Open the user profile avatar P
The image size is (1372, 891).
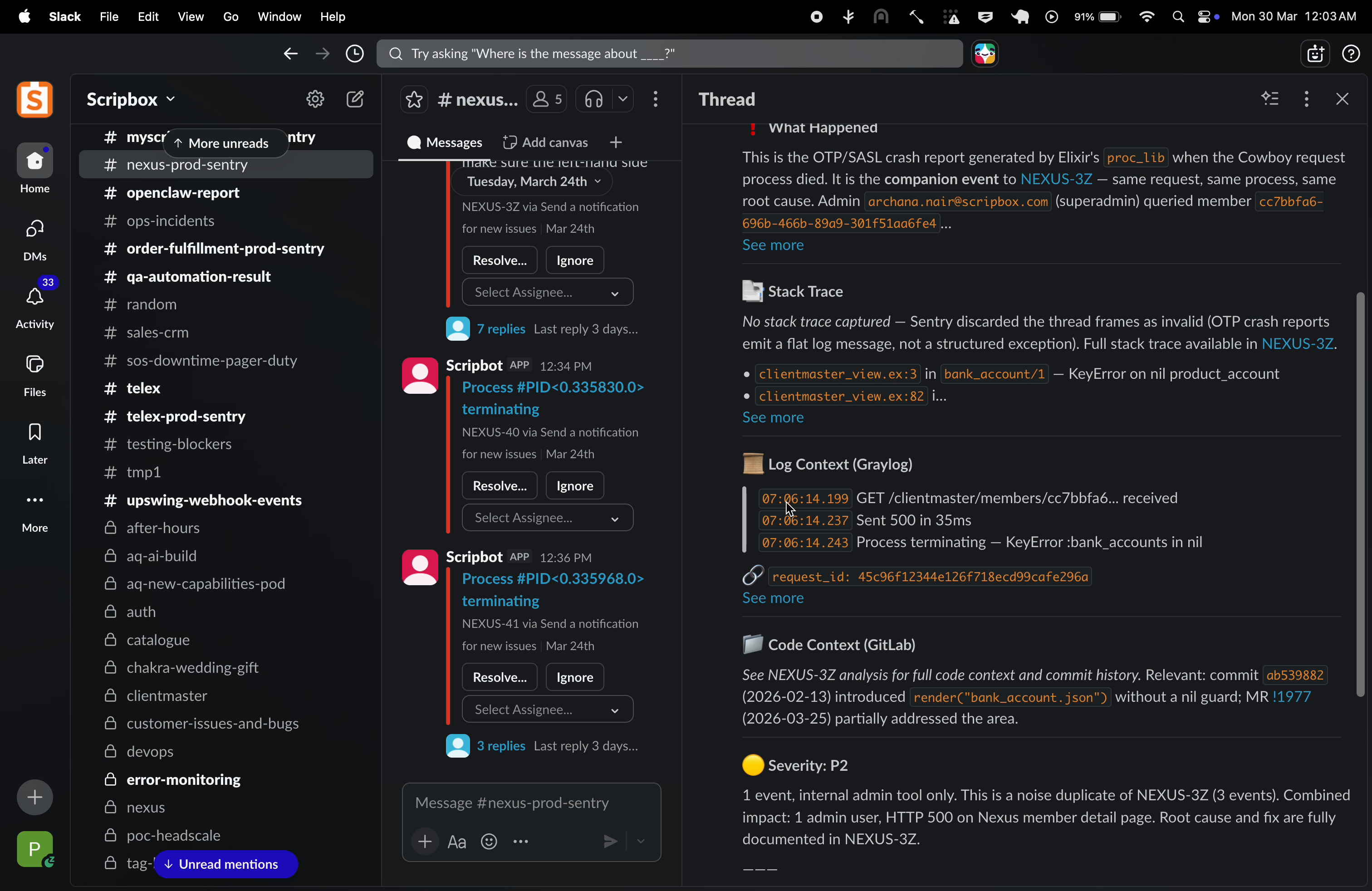click(34, 849)
